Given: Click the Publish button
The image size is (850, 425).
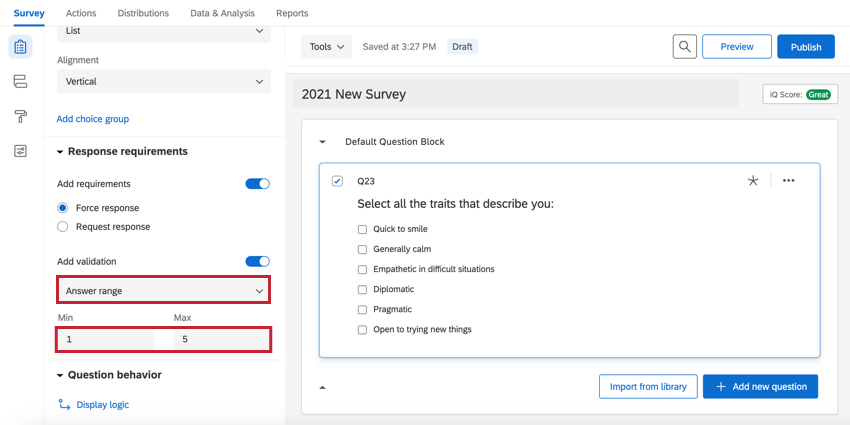Looking at the screenshot, I should [805, 47].
